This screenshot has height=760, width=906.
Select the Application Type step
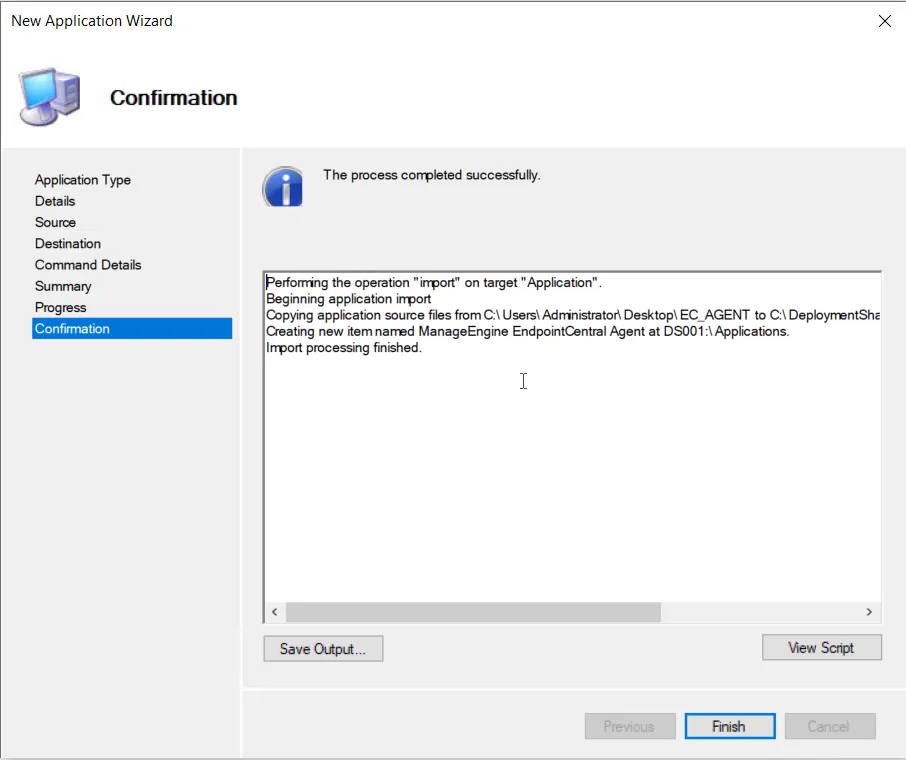coord(83,180)
